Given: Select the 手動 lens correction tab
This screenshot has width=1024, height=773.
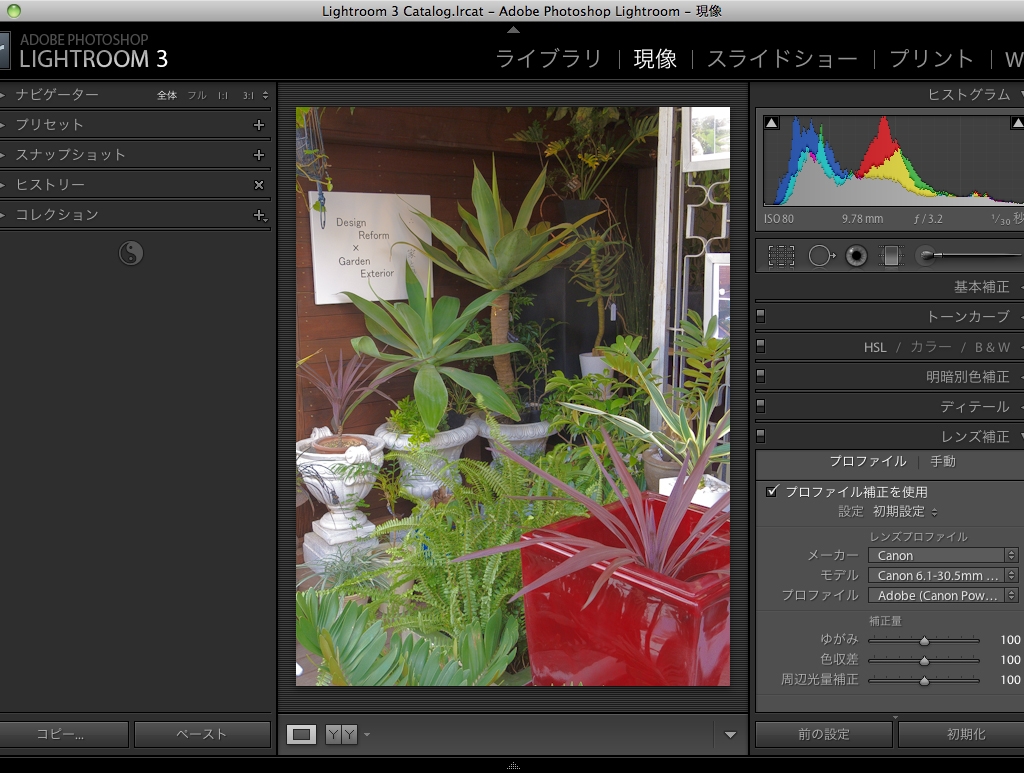Looking at the screenshot, I should [943, 462].
